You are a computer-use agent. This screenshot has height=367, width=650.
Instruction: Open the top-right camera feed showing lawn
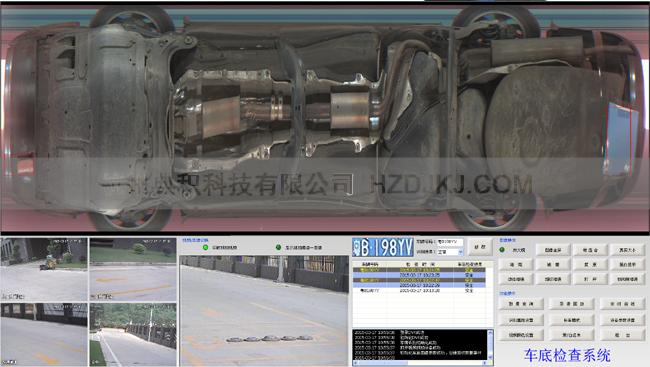tap(133, 269)
